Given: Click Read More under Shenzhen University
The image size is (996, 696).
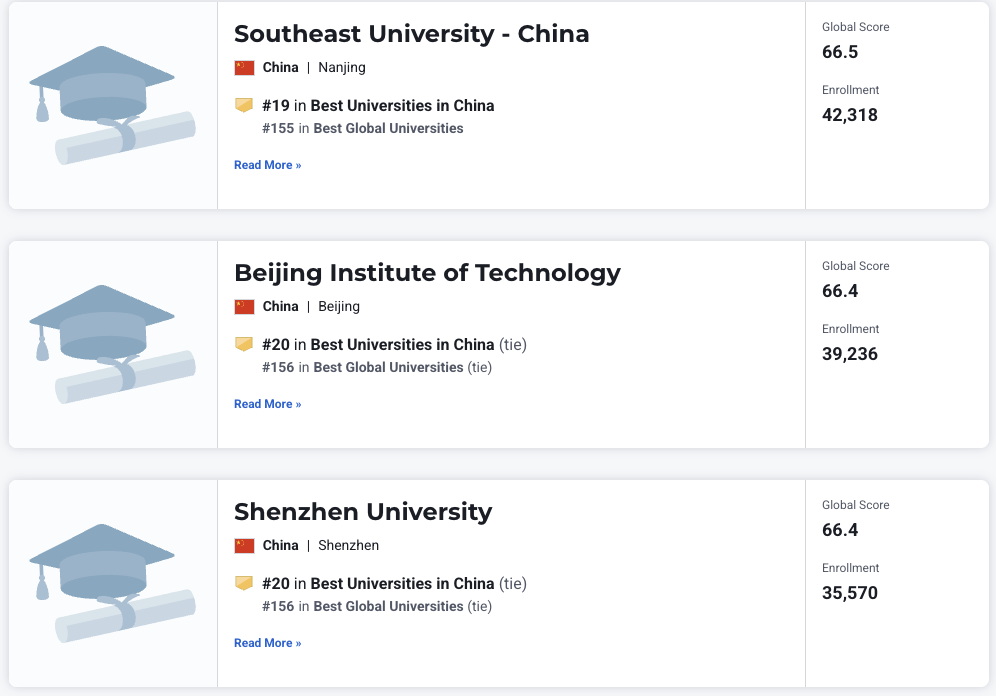Looking at the screenshot, I should point(267,643).
